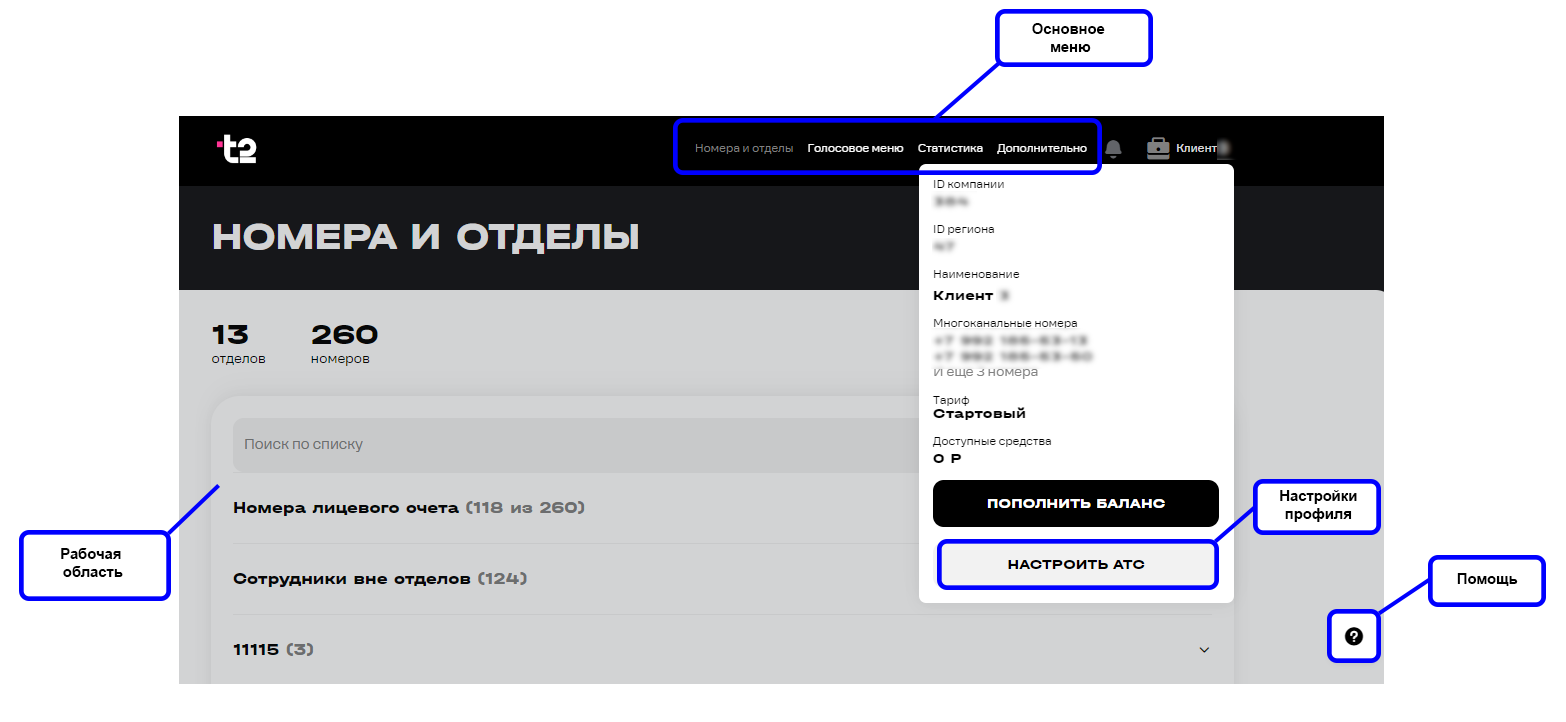Screen dimensions: 1566x722
Task: Click Настроить АТС button
Action: 1076,565
